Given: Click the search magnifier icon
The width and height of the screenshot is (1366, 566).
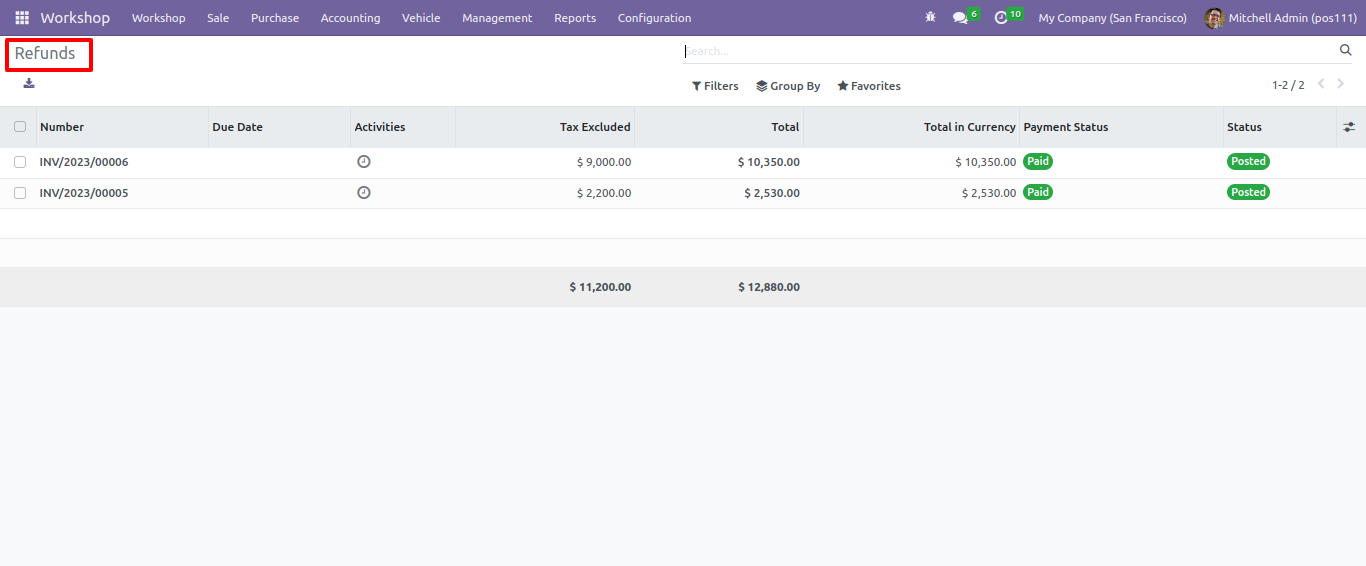Looking at the screenshot, I should [x=1345, y=50].
